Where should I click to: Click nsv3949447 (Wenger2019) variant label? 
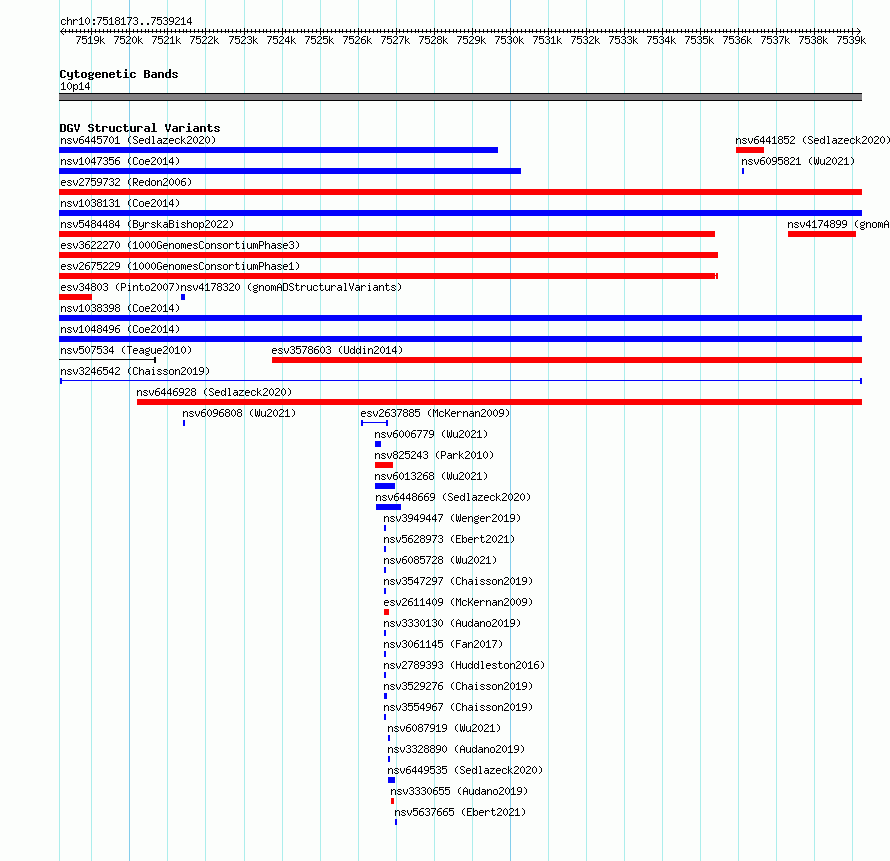(452, 518)
